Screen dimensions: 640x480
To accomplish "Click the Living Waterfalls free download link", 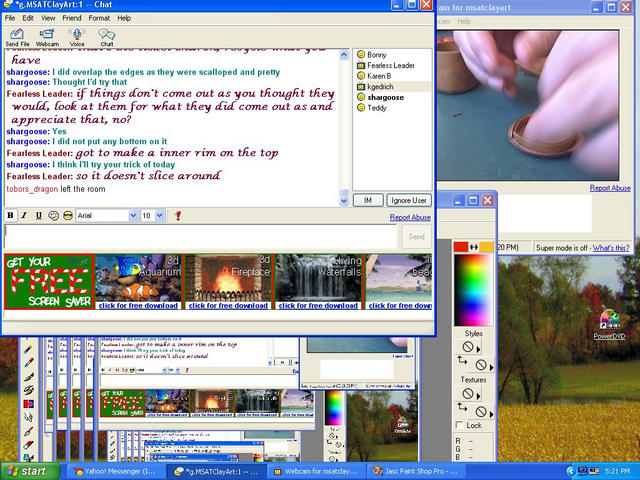I will click(318, 306).
